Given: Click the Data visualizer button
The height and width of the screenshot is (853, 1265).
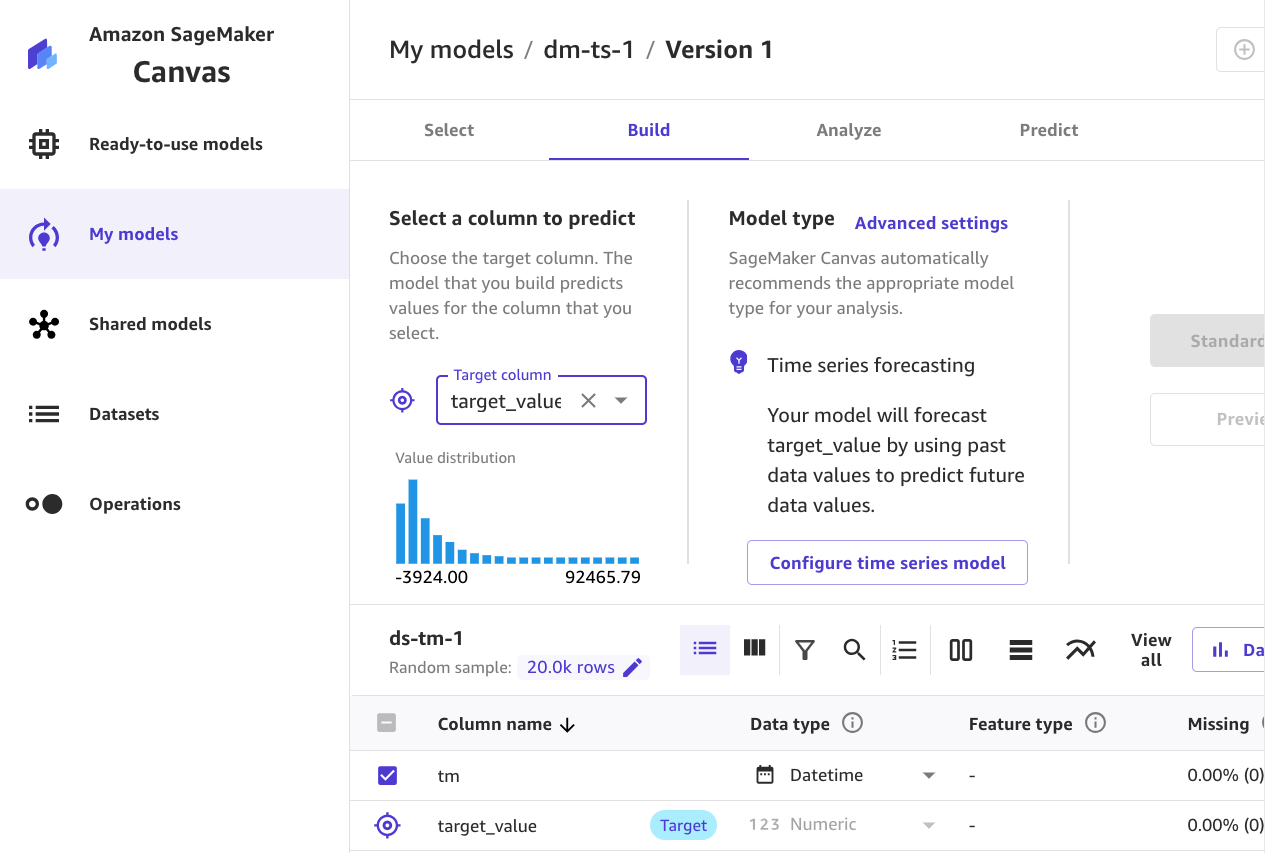Looking at the screenshot, I should point(1229,650).
